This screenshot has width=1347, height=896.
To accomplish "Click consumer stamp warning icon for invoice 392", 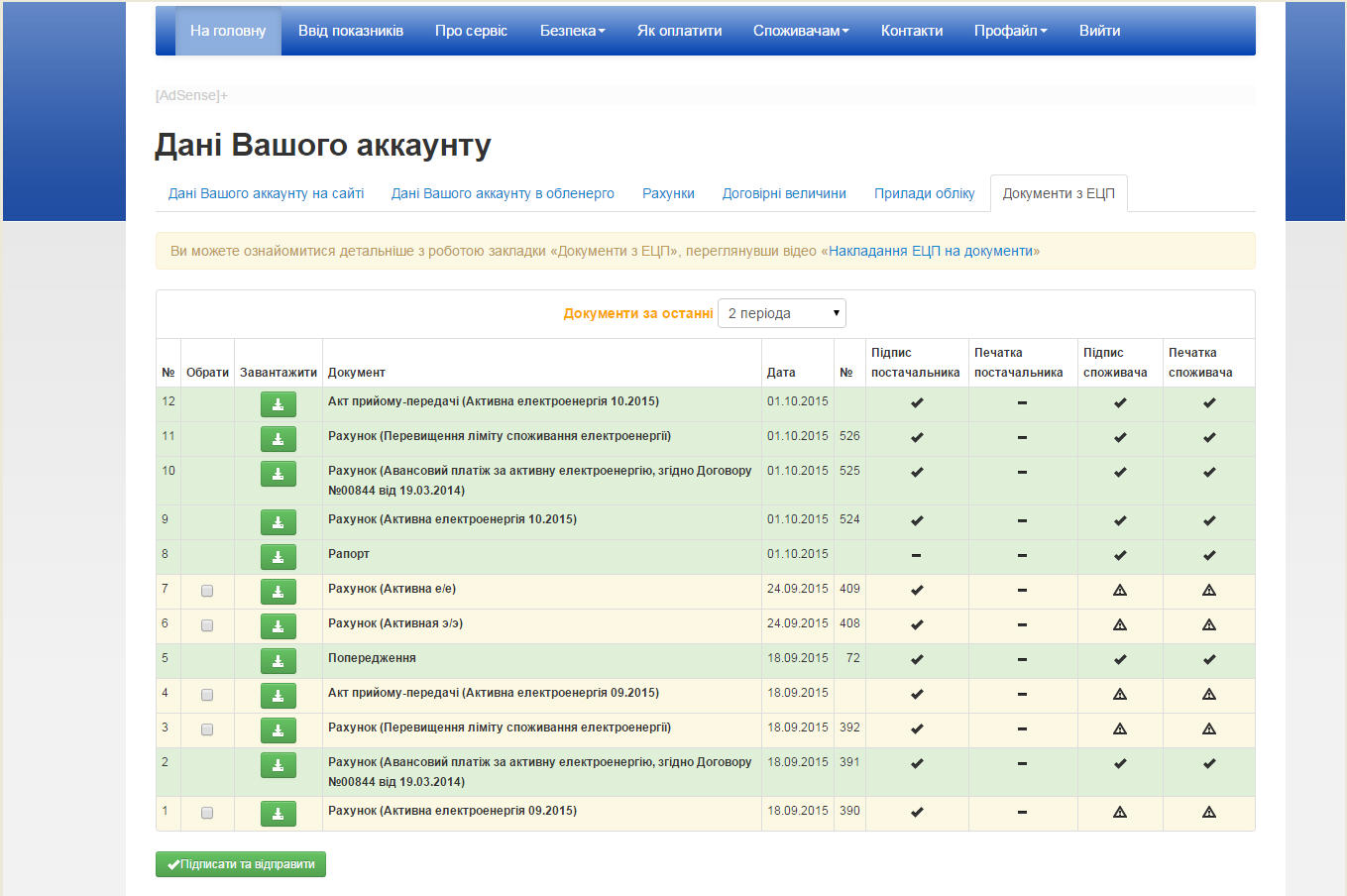I will [x=1209, y=728].
